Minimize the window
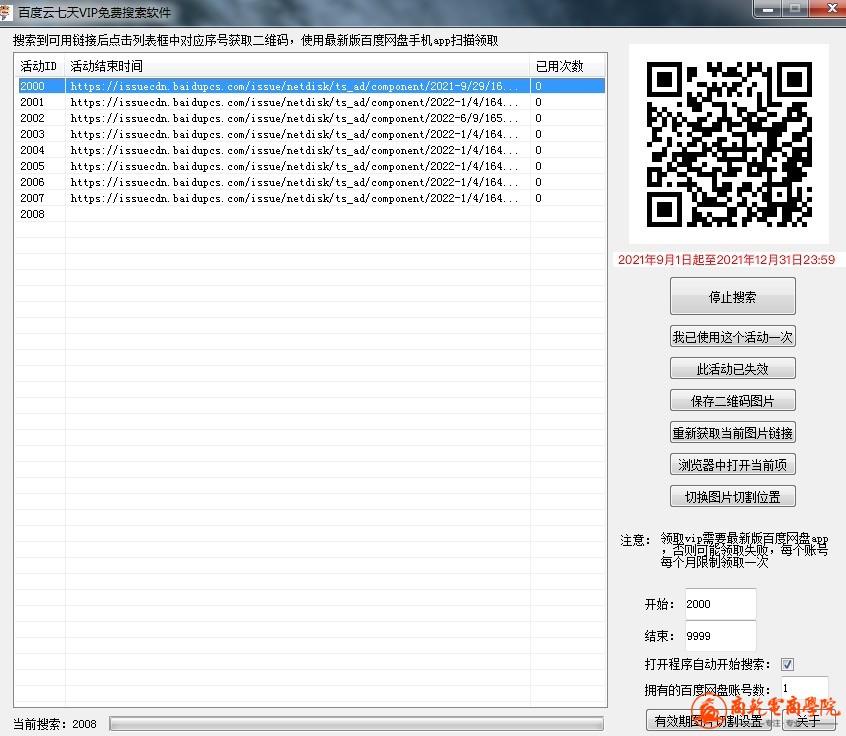The height and width of the screenshot is (736, 846). click(x=768, y=8)
